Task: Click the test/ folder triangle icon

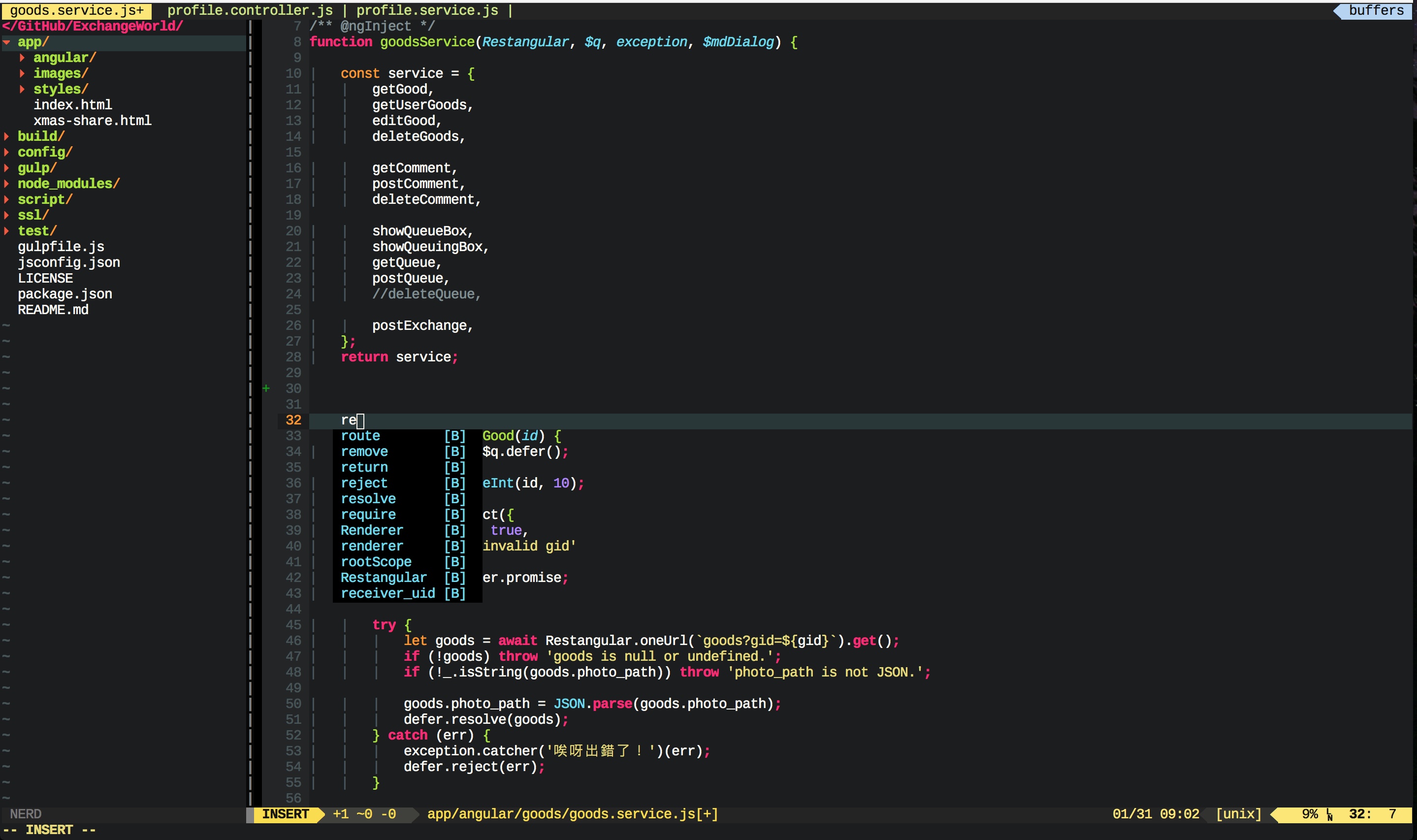Action: click(7, 231)
